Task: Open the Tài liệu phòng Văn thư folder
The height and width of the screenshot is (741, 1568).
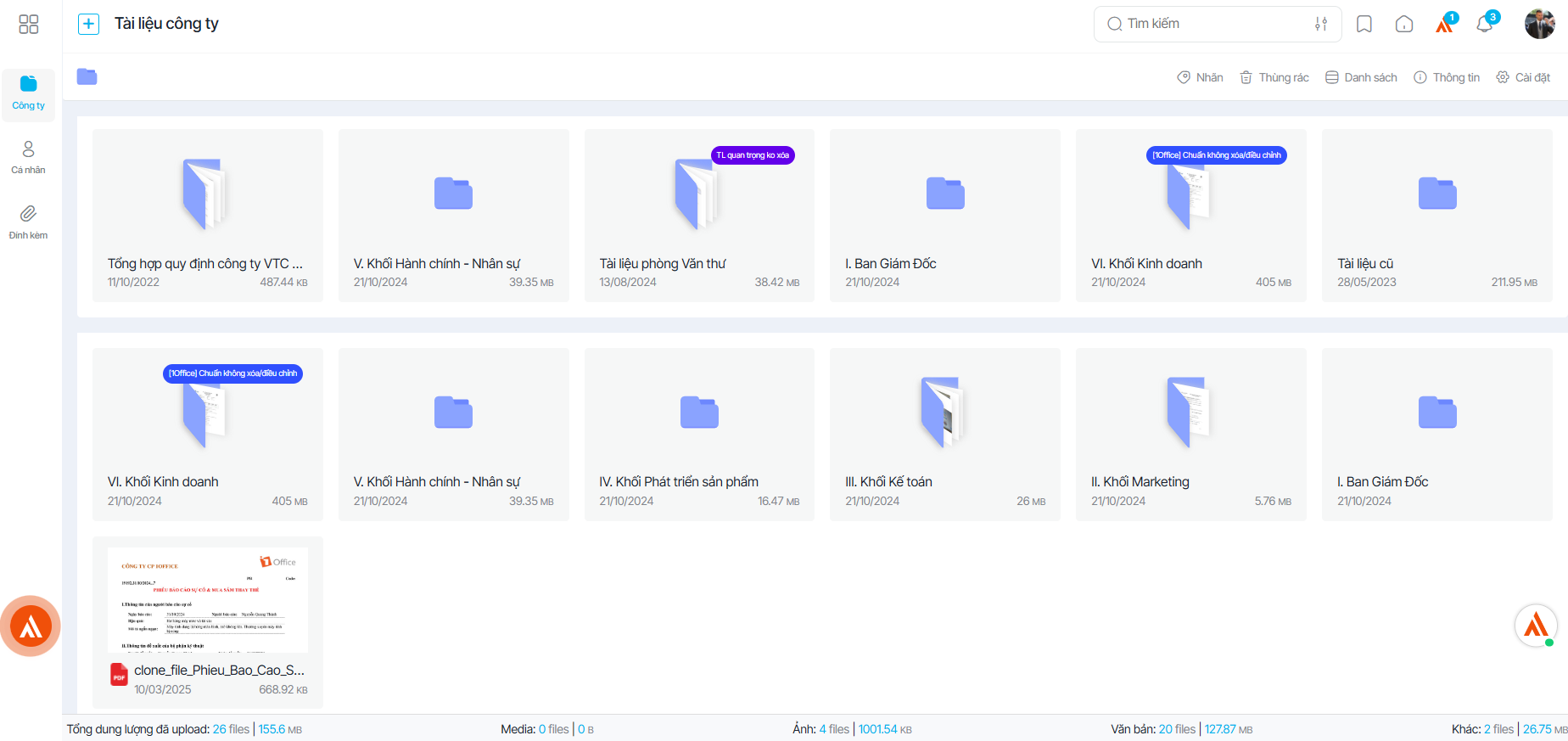Action: pos(699,216)
